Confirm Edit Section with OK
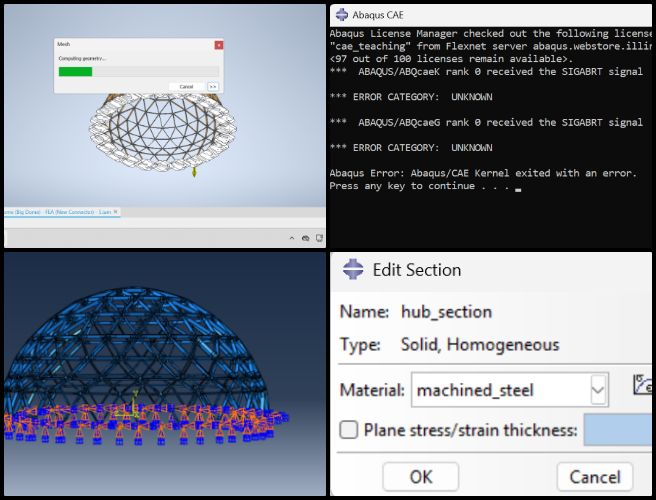The width and height of the screenshot is (656, 500). point(420,477)
